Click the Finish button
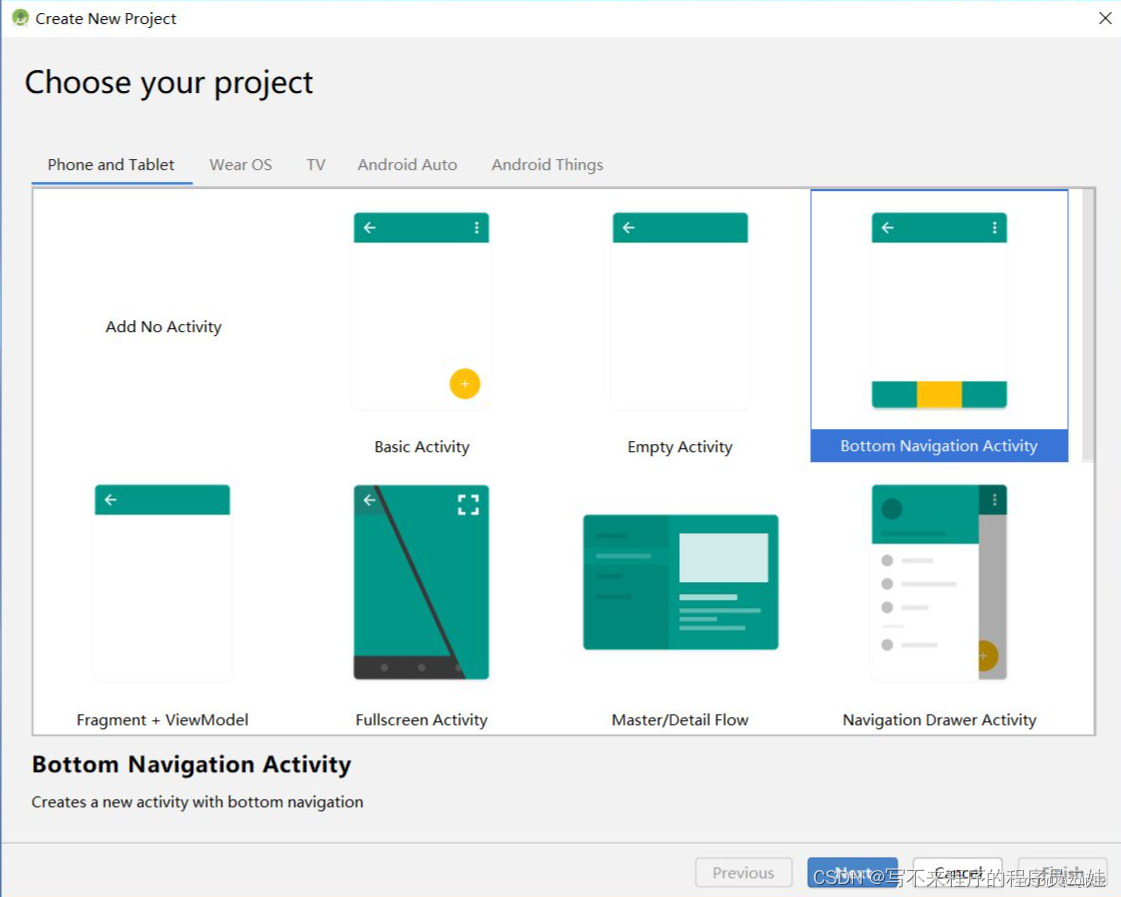This screenshot has width=1121, height=897. pyautogui.click(x=1062, y=873)
